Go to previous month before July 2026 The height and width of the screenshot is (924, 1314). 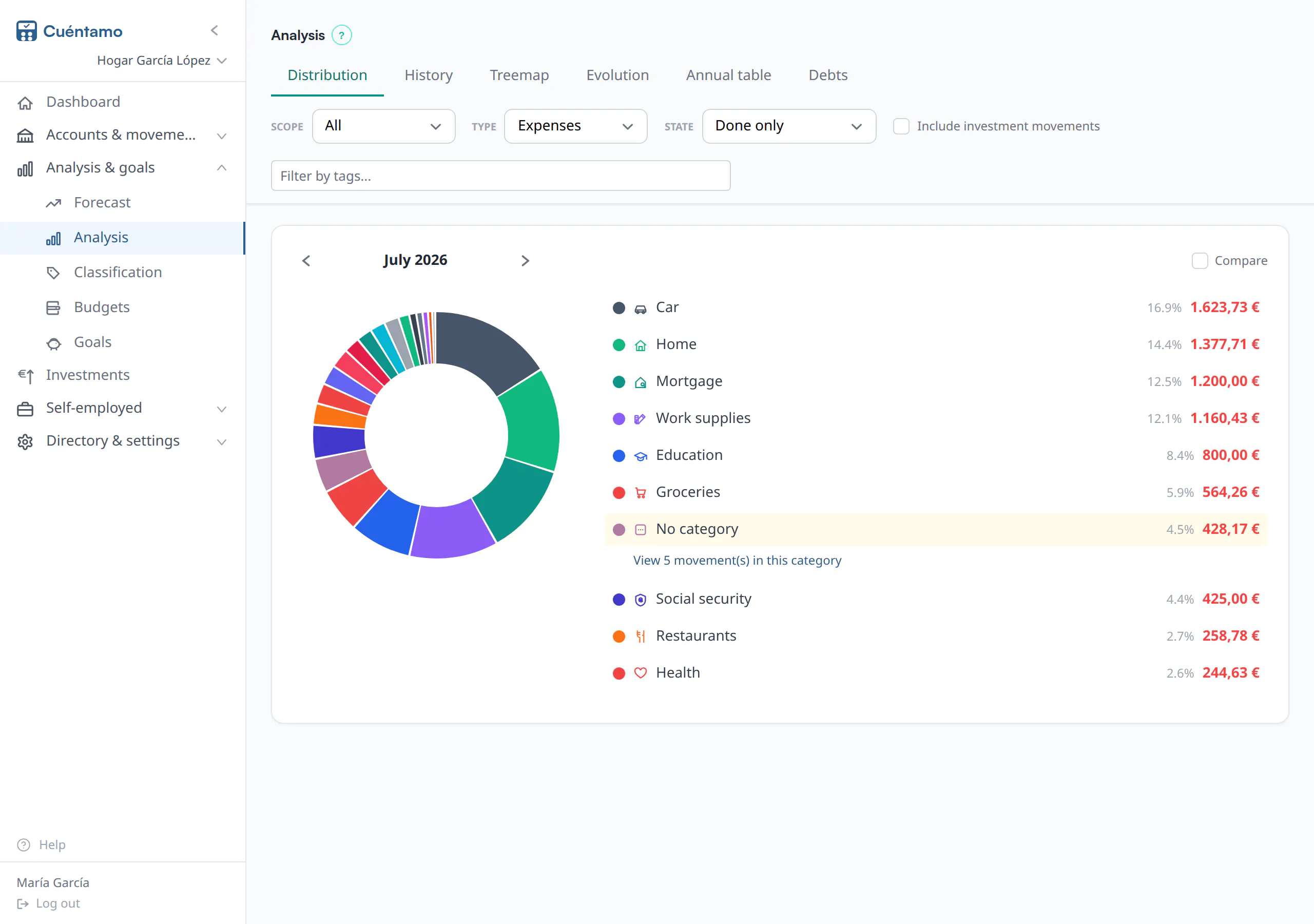(306, 260)
